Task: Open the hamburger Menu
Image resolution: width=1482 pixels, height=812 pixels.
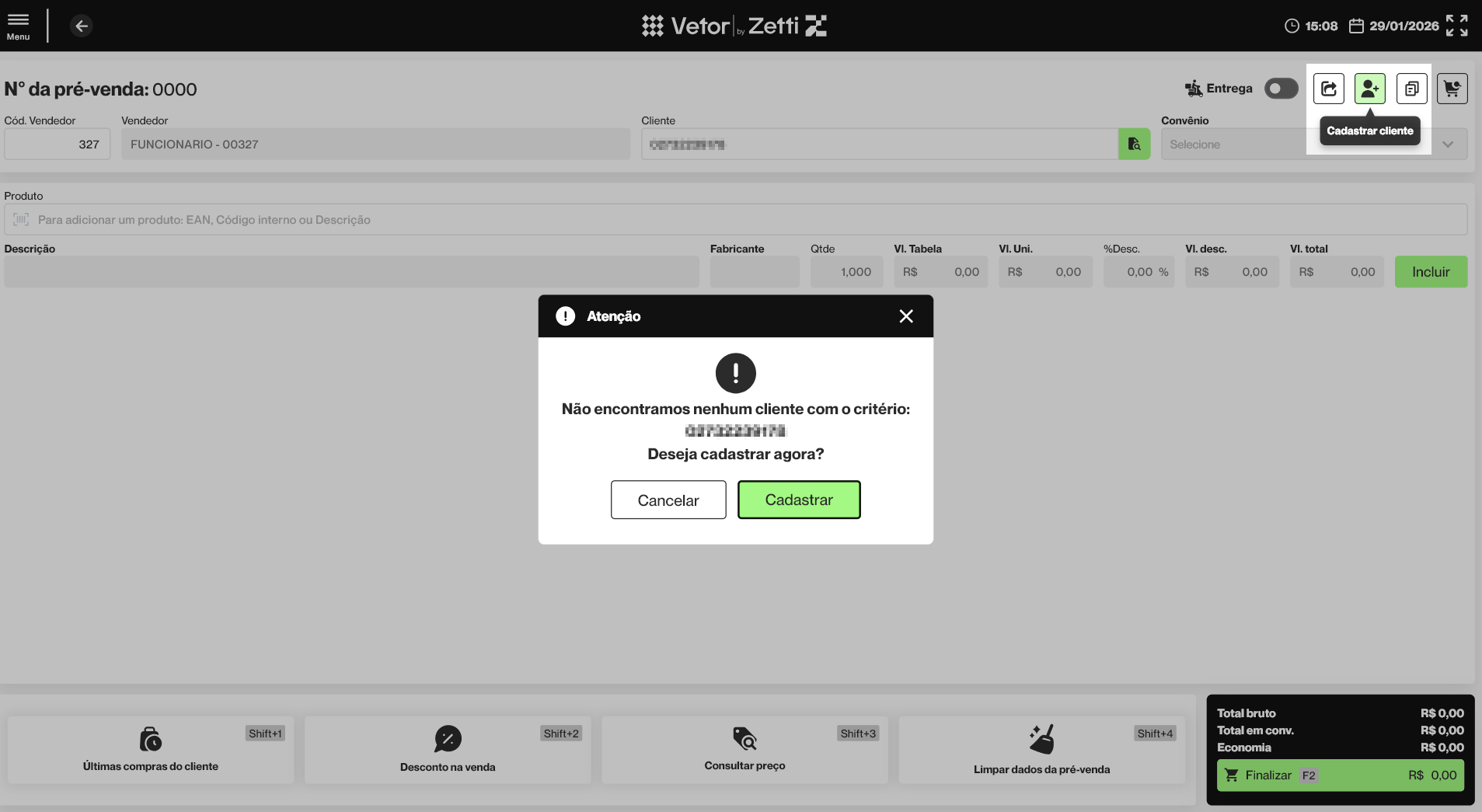Action: (x=18, y=26)
